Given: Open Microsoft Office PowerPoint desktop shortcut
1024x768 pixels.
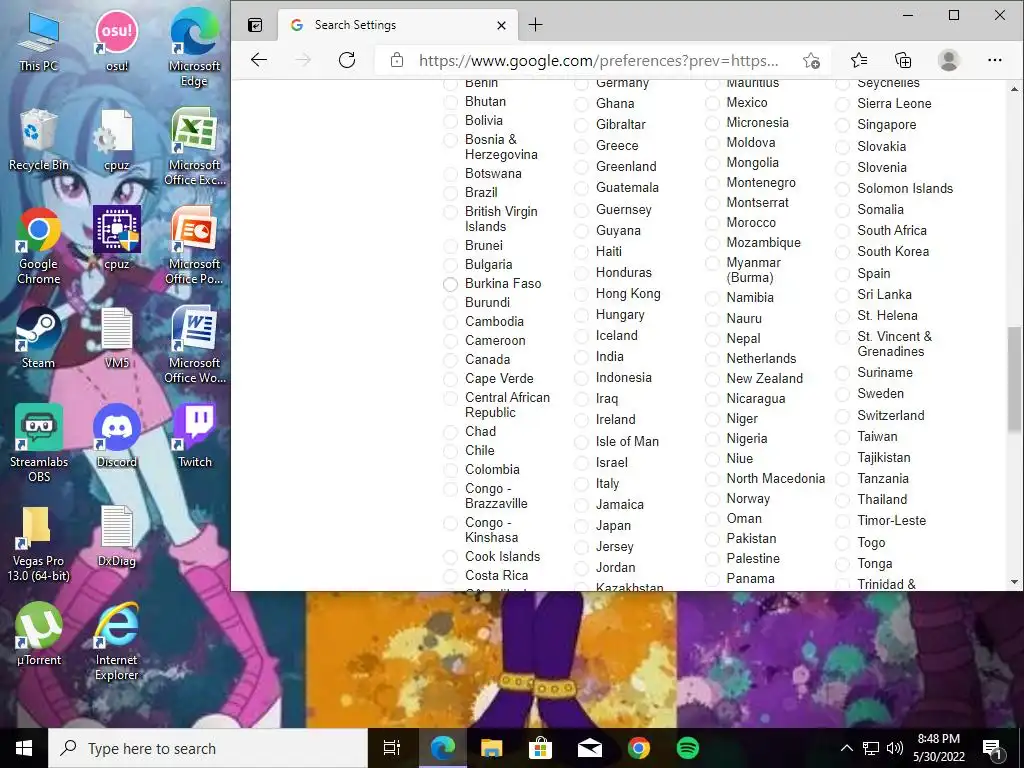Looking at the screenshot, I should (x=195, y=246).
